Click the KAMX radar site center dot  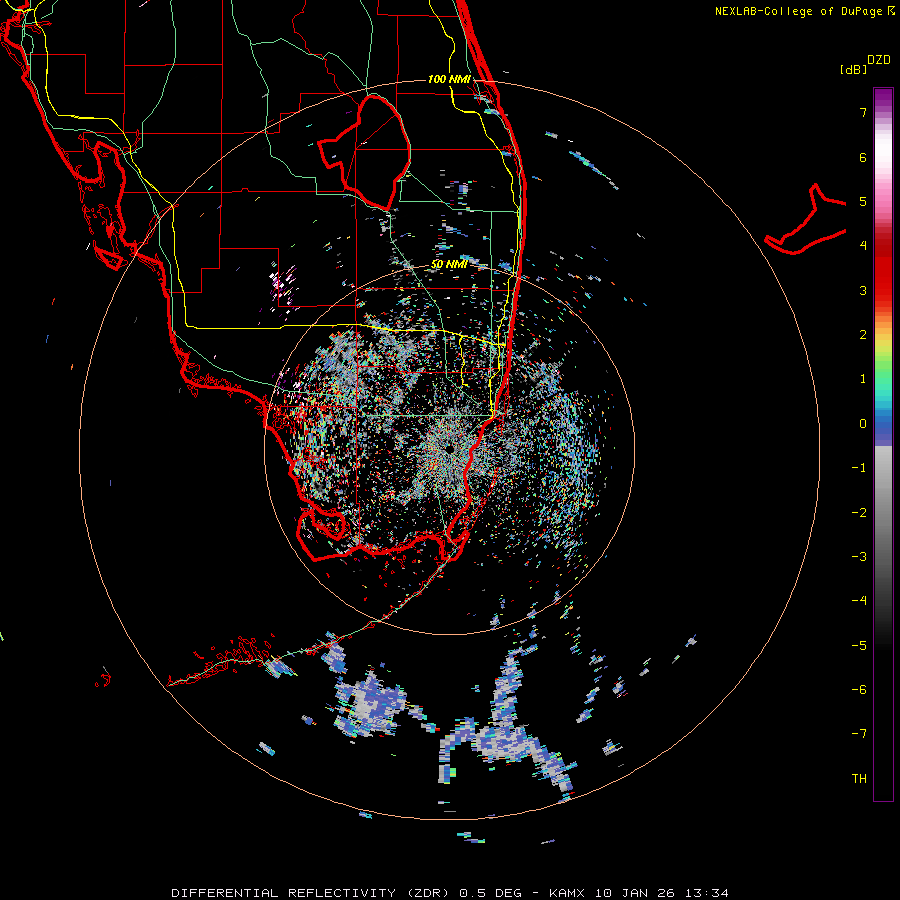pyautogui.click(x=449, y=448)
